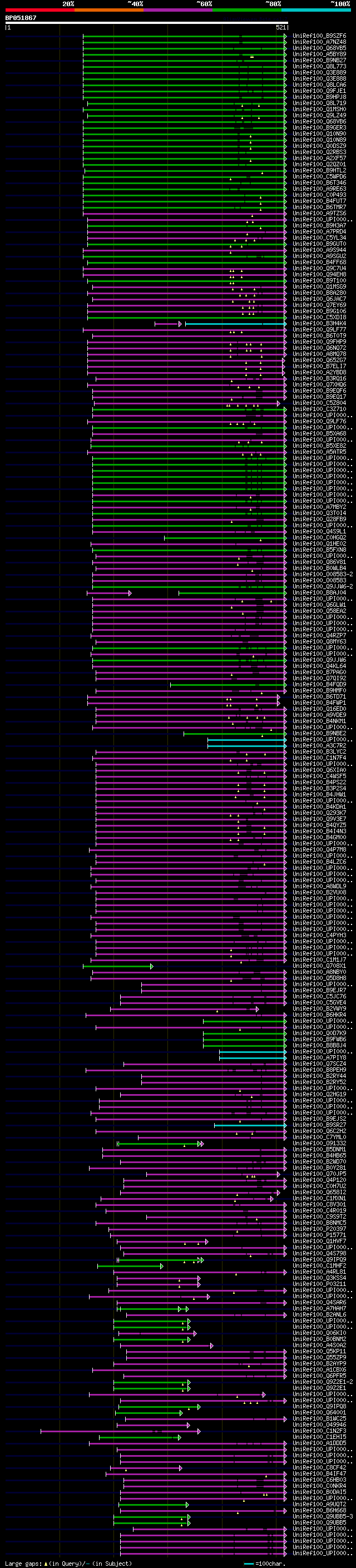Click the =100char. scale legend
This screenshot has height=1568, width=356.
(x=264, y=1564)
